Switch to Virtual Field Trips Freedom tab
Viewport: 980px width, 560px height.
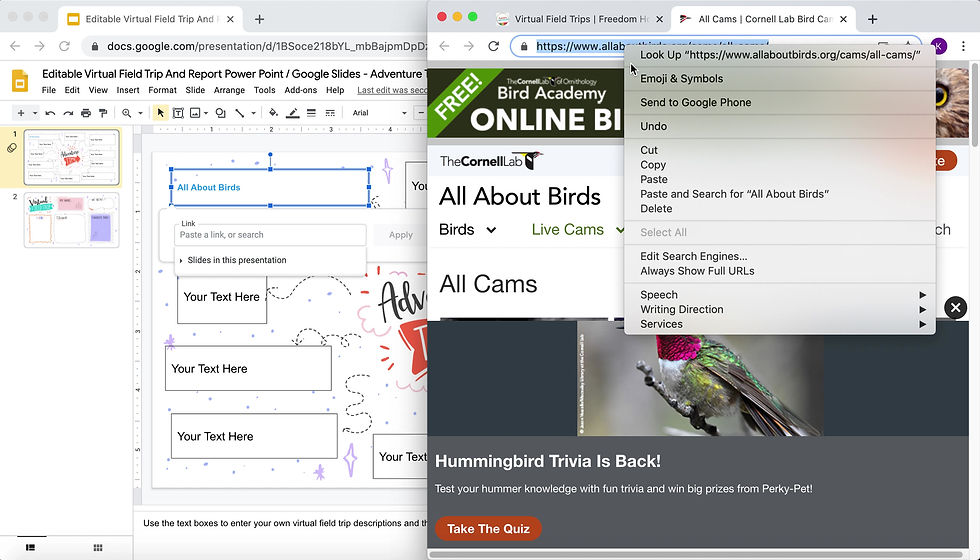pos(580,19)
